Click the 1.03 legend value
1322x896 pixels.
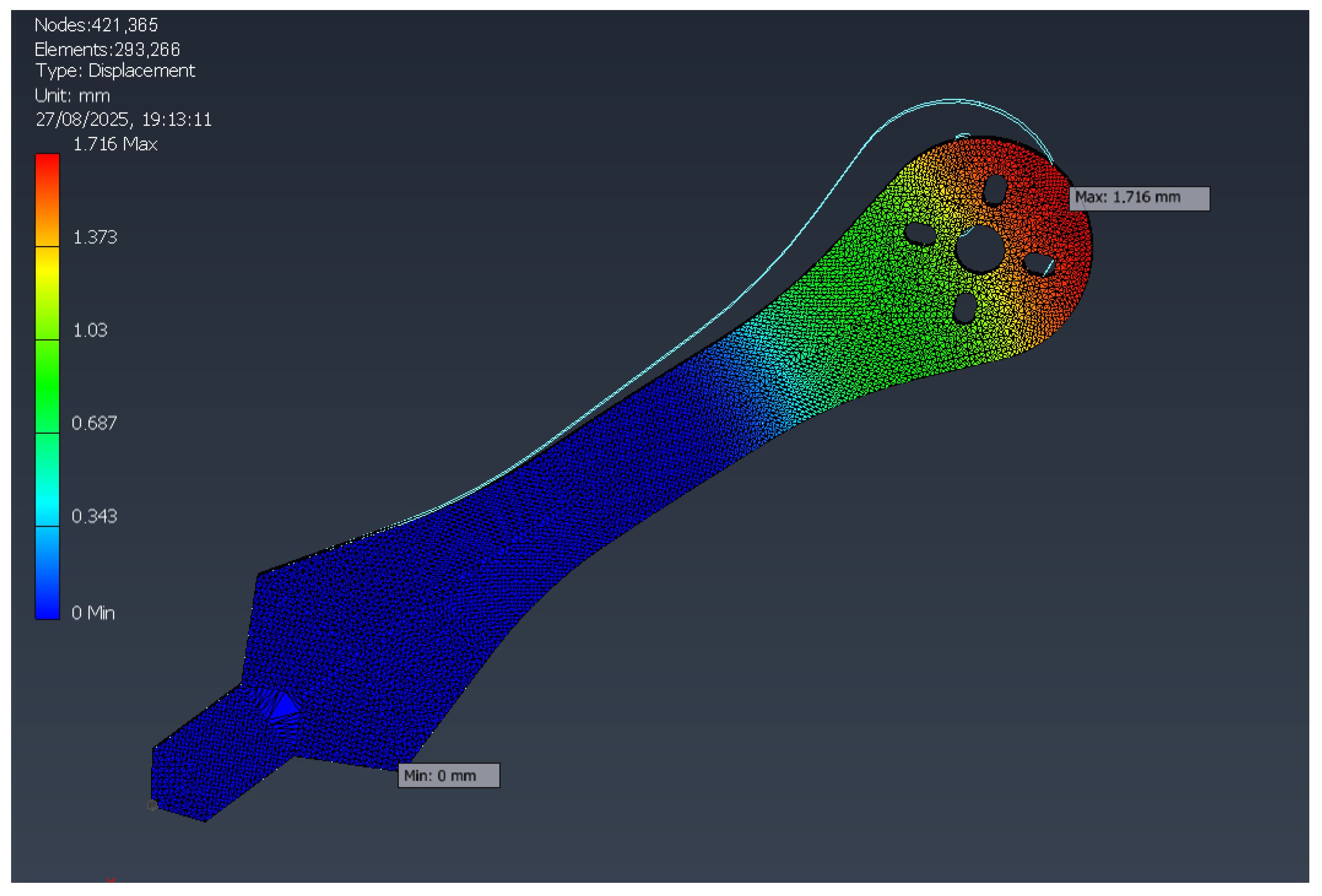point(90,331)
